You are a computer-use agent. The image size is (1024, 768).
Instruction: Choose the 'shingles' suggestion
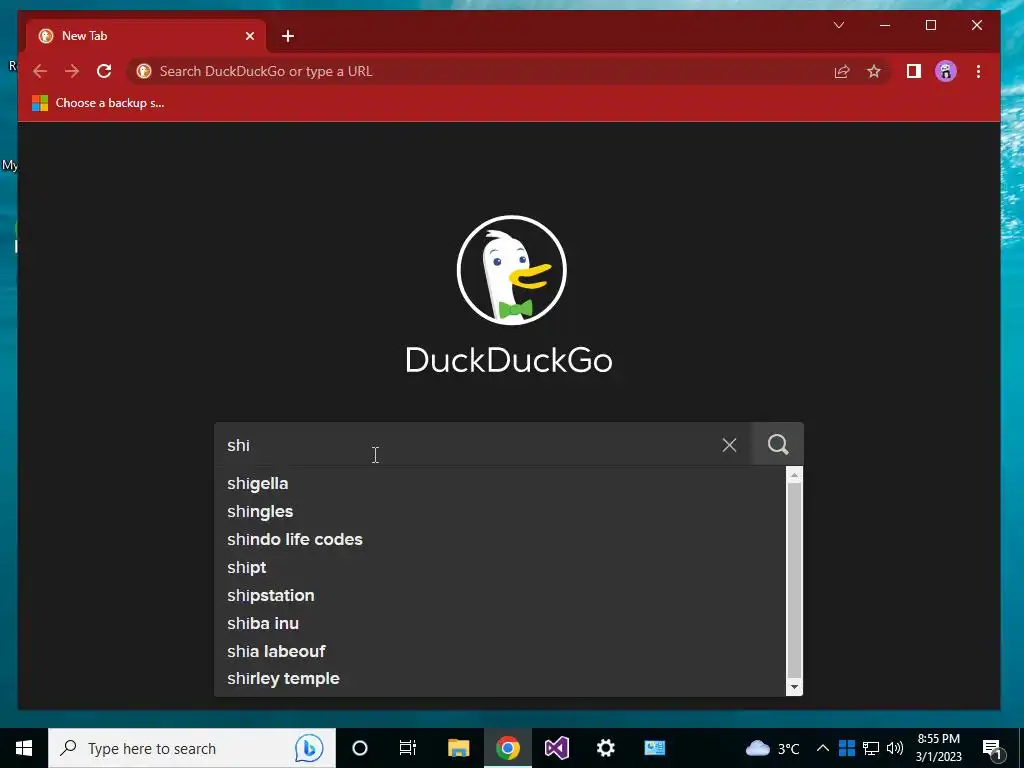click(500, 511)
